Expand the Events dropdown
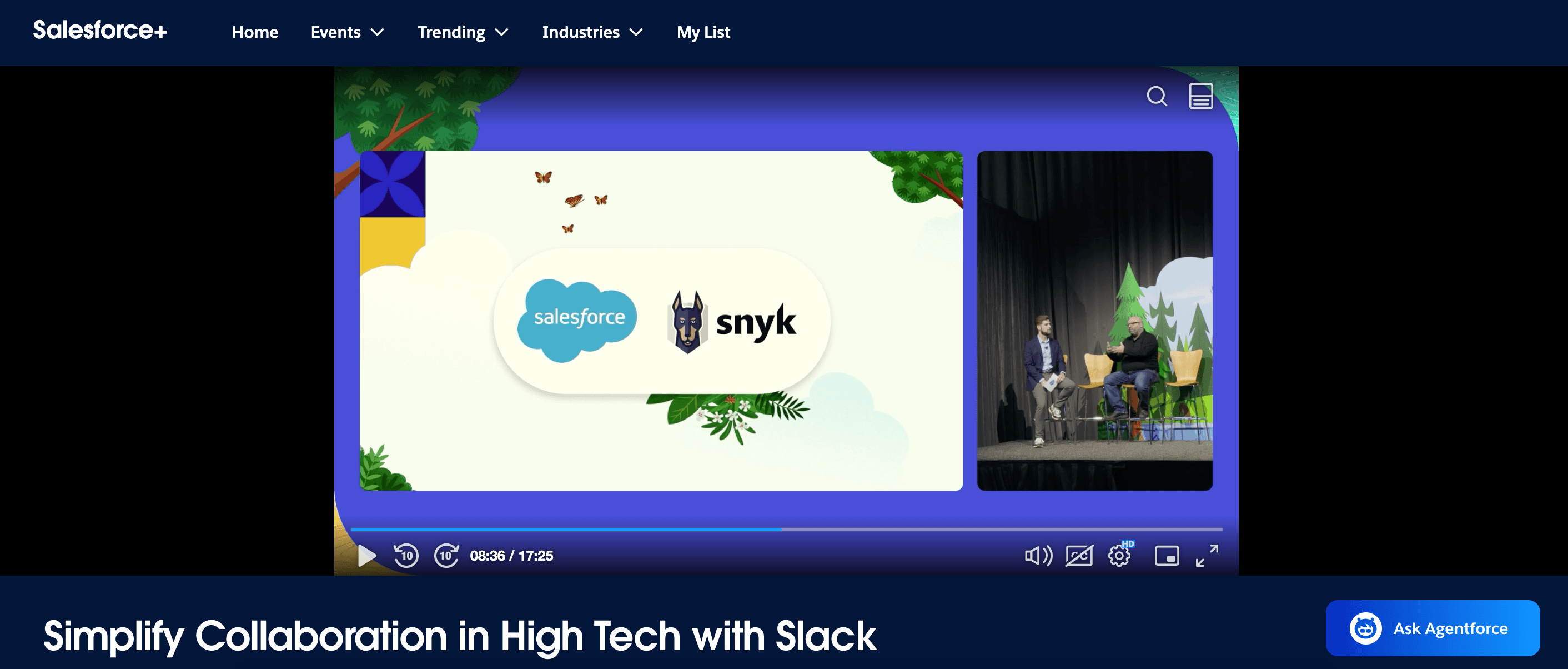This screenshot has height=669, width=1568. [x=346, y=32]
